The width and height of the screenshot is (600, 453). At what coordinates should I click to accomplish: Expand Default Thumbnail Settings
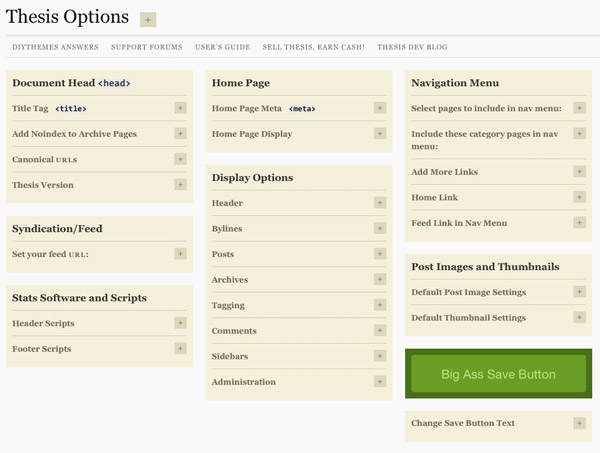point(579,317)
